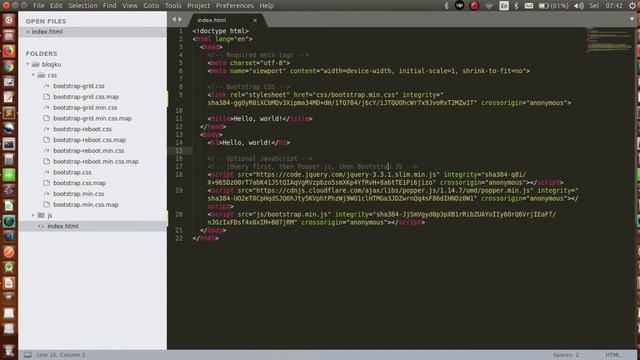
Task: Open the View menu
Action: tap(130, 6)
